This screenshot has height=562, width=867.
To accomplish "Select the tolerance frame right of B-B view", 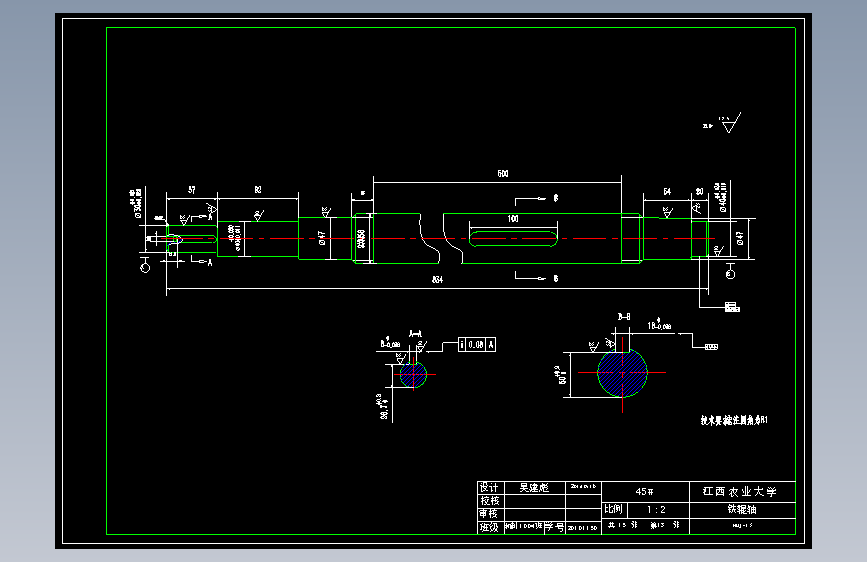I will point(711,347).
